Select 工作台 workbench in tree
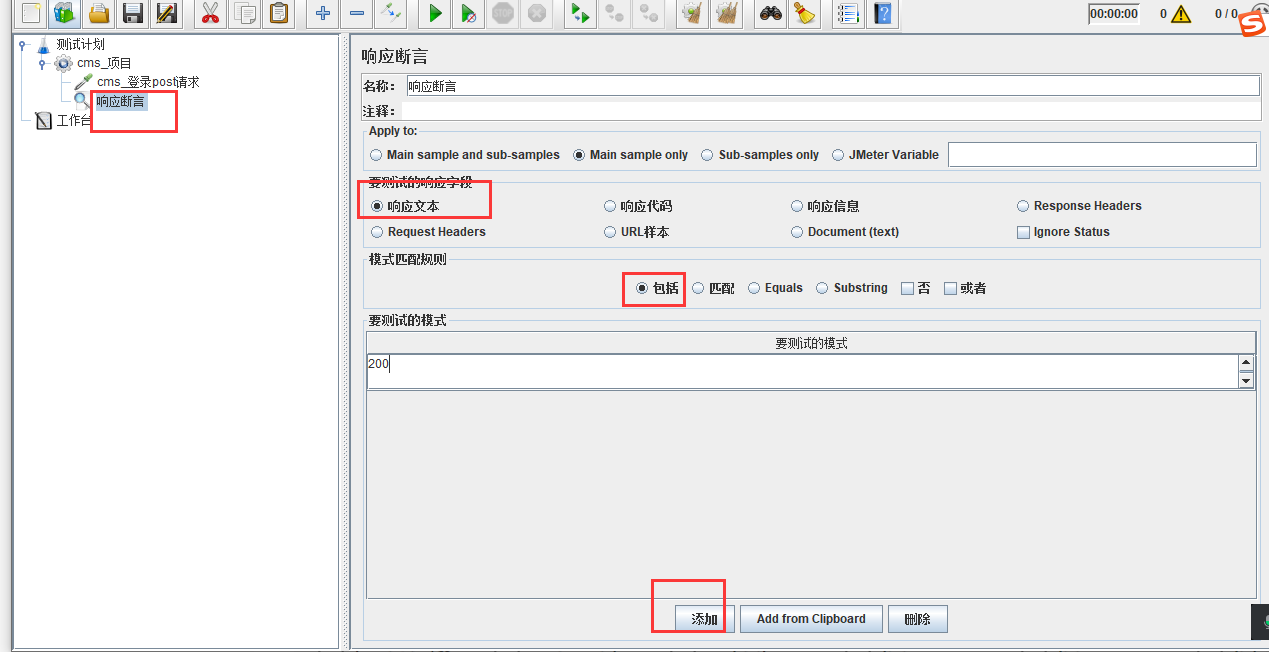1269x652 pixels. point(74,121)
